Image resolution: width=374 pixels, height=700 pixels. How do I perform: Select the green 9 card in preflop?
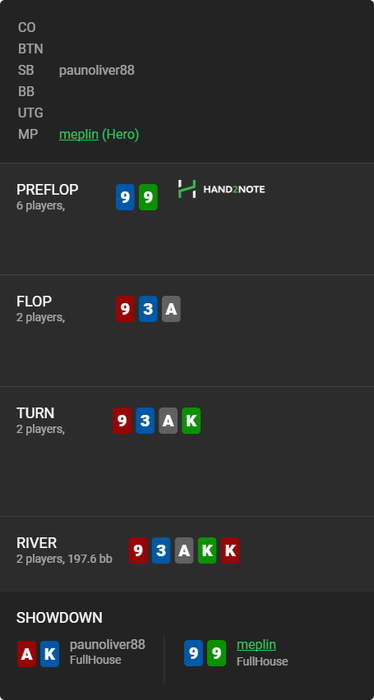pyautogui.click(x=148, y=197)
